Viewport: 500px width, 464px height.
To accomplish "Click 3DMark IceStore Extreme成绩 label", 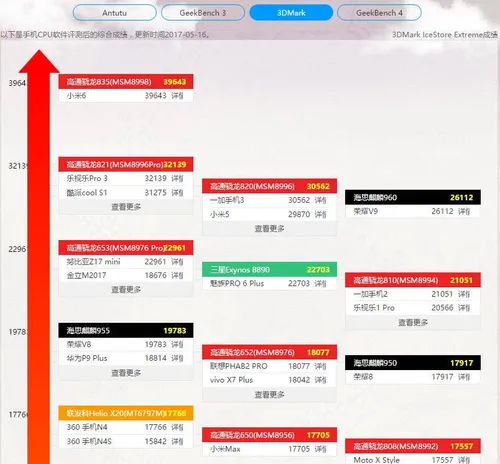I will [x=445, y=35].
